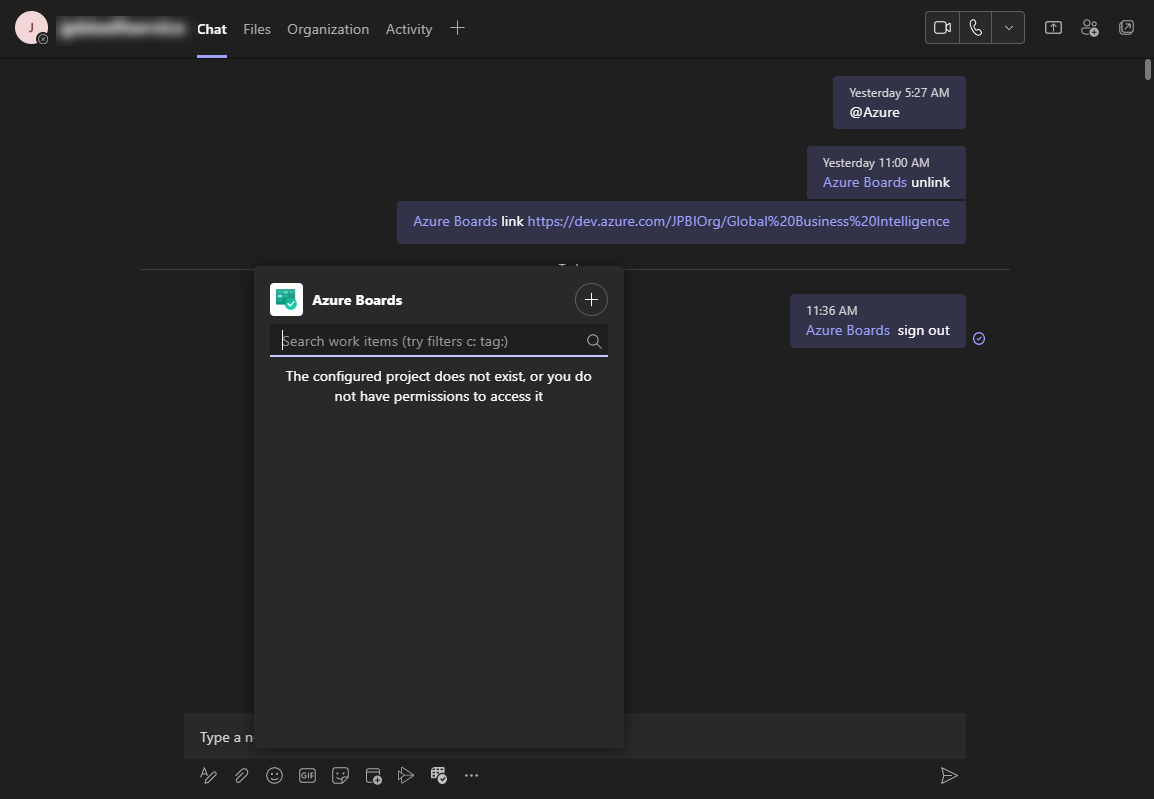Attach a file with the paperclip icon
The height and width of the screenshot is (799, 1154).
(x=241, y=775)
